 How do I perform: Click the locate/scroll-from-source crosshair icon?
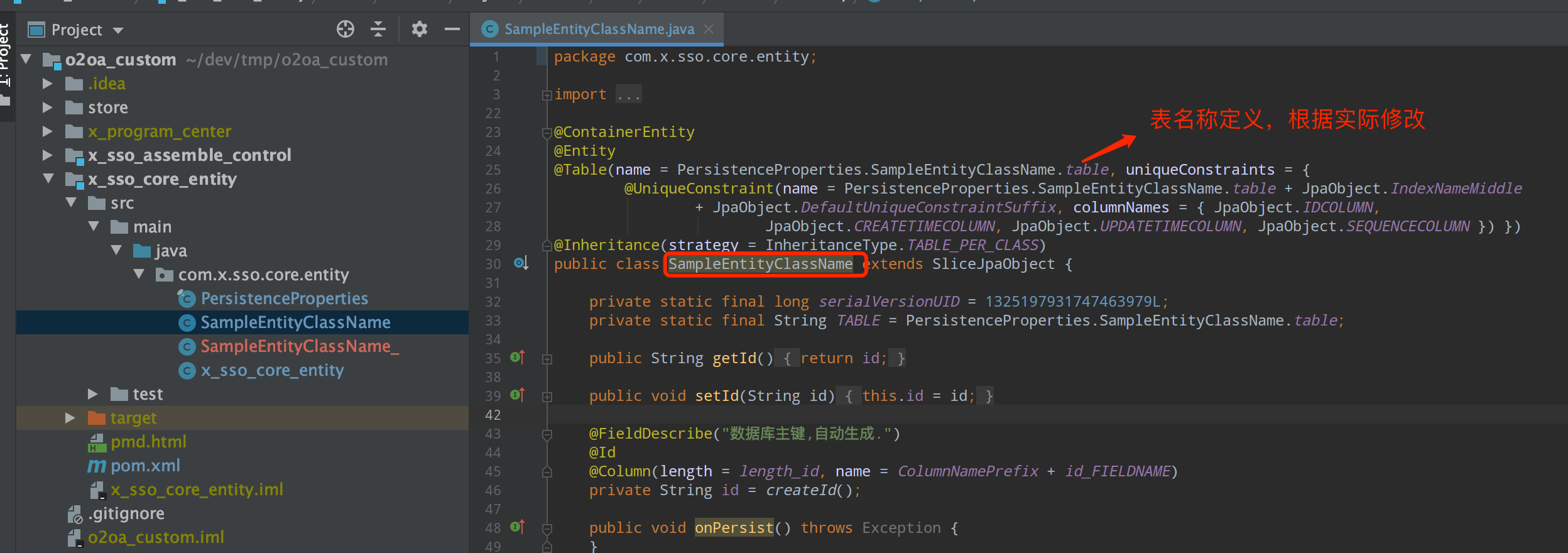[345, 29]
